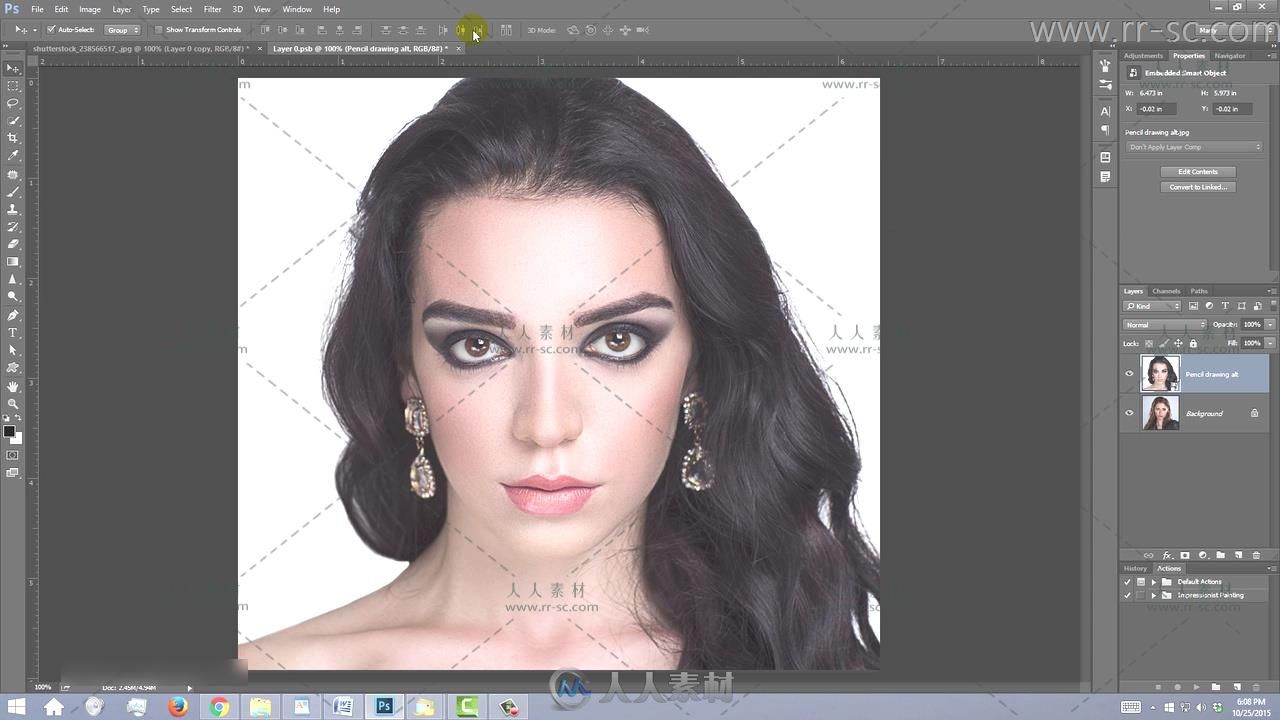Viewport: 1280px width, 720px height.
Task: Select the Horizontal Type tool
Action: [13, 332]
